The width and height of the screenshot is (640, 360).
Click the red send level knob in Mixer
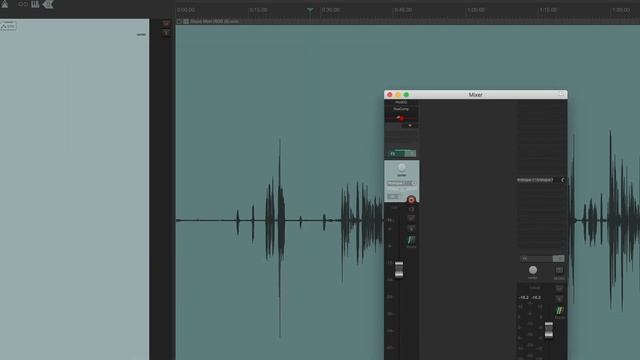click(401, 118)
